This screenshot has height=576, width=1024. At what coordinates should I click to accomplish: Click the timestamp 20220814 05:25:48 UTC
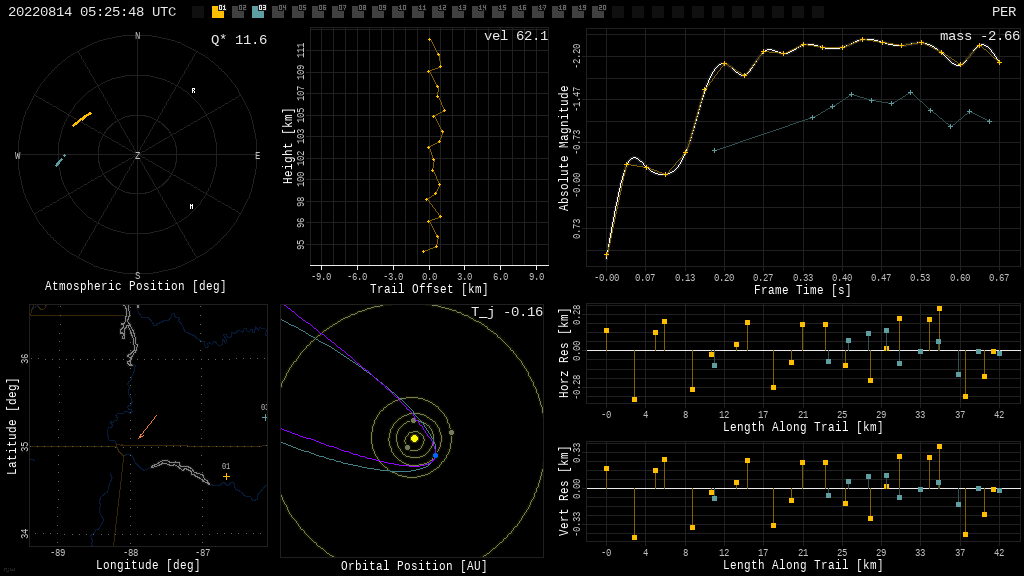tap(92, 12)
